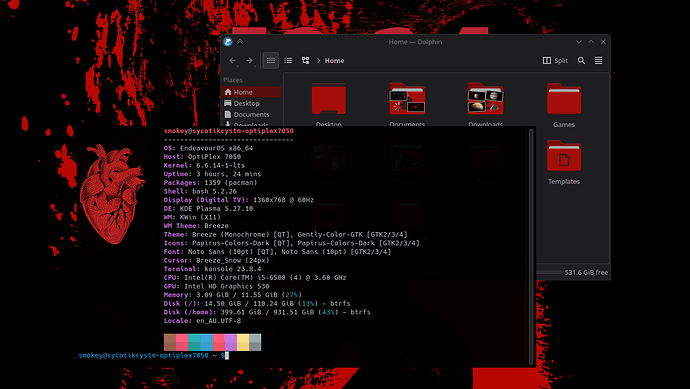Click the 'Uptime: 3 hours, 24 mins' line

[x=212, y=174]
